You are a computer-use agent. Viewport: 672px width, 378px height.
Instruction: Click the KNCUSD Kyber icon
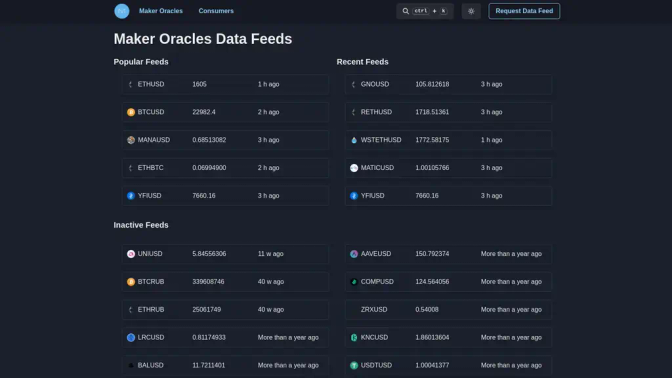[354, 338]
